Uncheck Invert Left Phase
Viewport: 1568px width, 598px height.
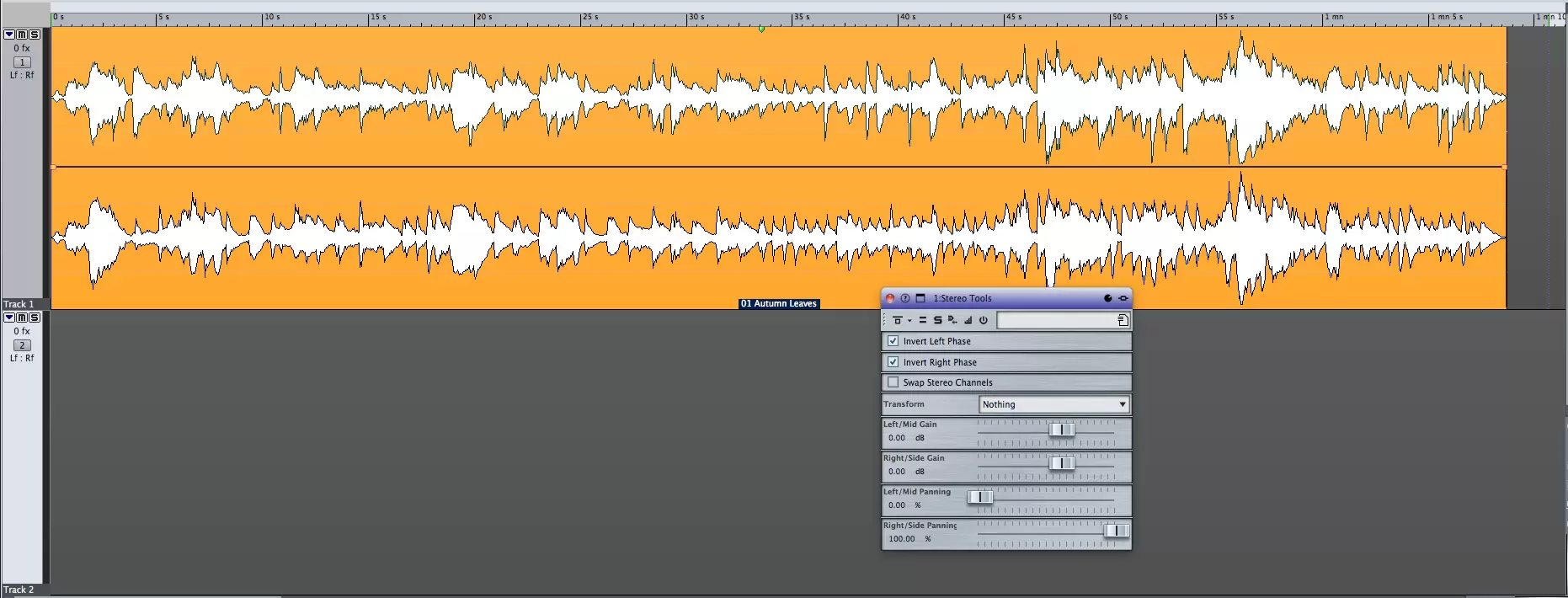coord(893,341)
